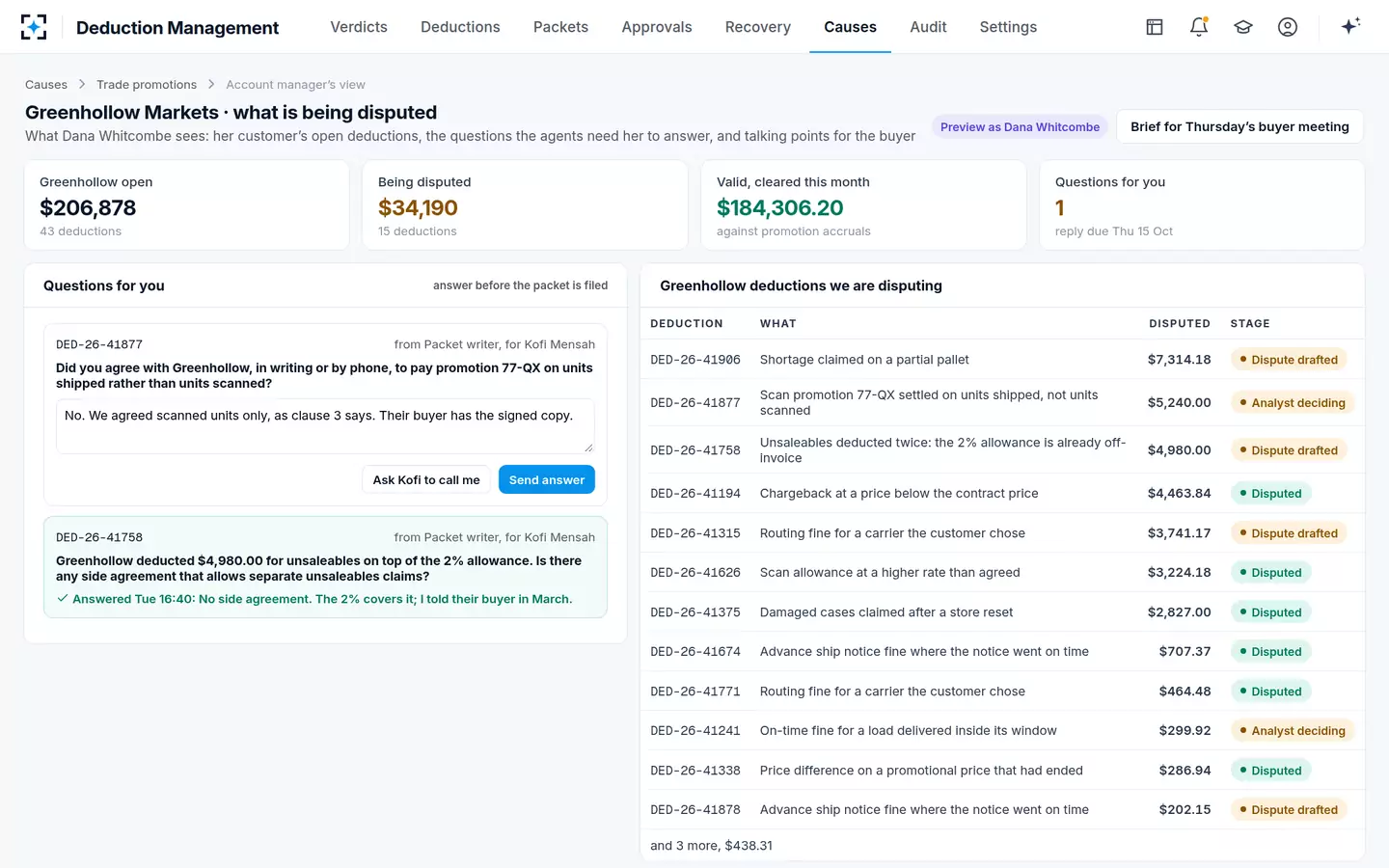Open the Approvals tab
Viewport: 1389px width, 868px height.
(x=657, y=27)
